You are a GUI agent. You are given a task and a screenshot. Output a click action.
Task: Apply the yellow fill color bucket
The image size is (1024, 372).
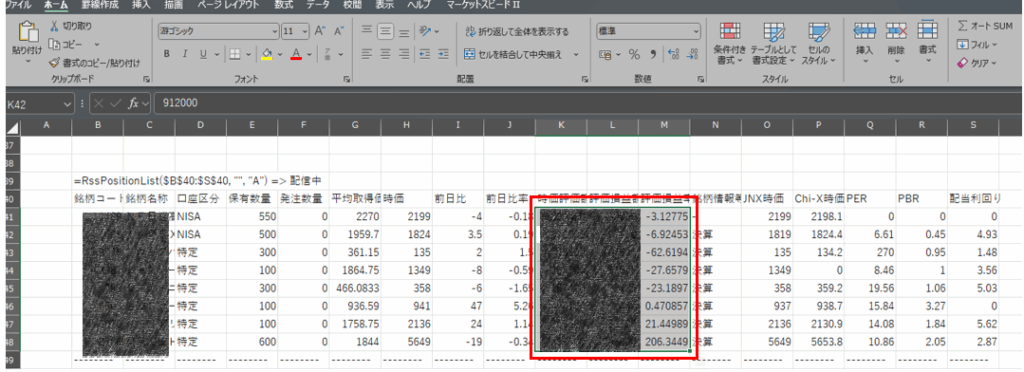pos(266,54)
